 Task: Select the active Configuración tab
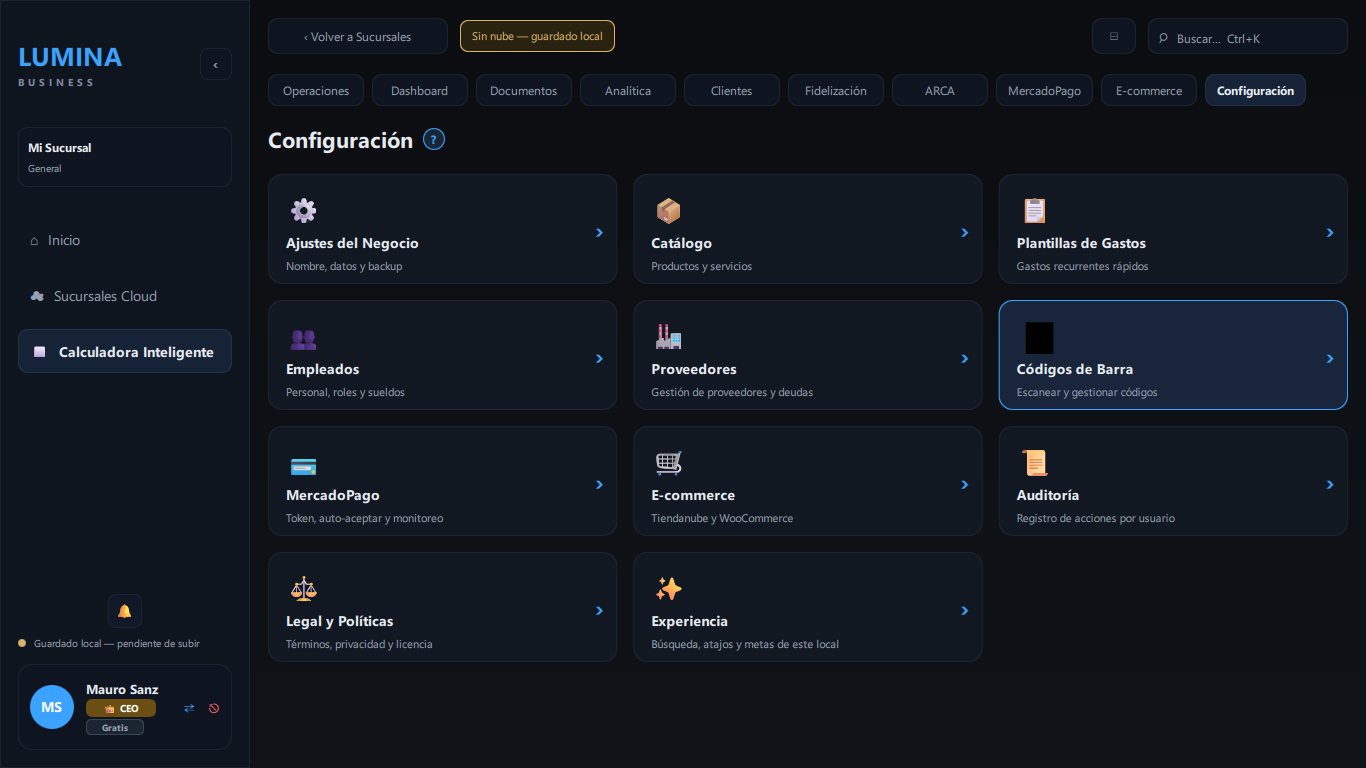click(1255, 90)
